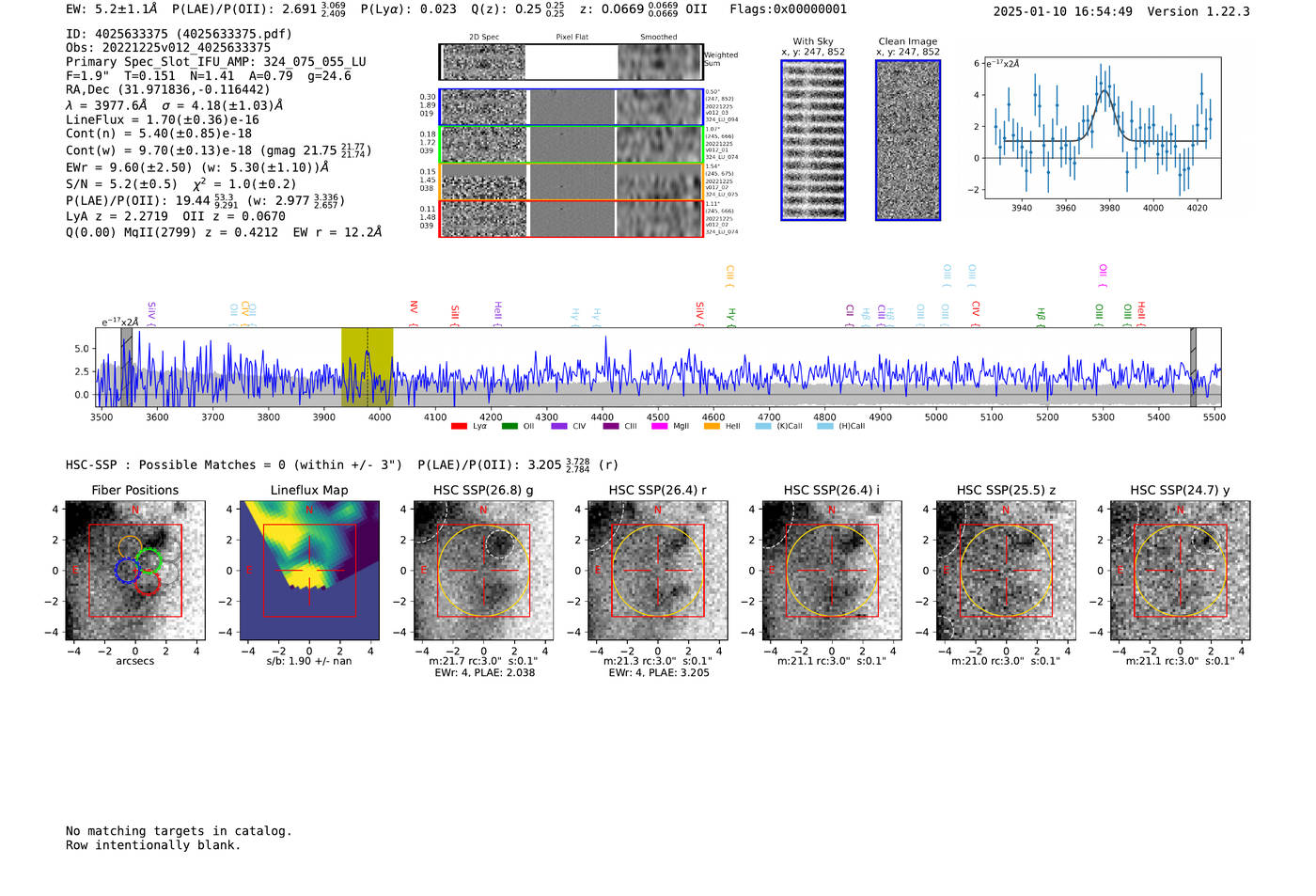Click the (H)CaII legend swatch
Screen dimensions: 1316x896
coord(825,427)
